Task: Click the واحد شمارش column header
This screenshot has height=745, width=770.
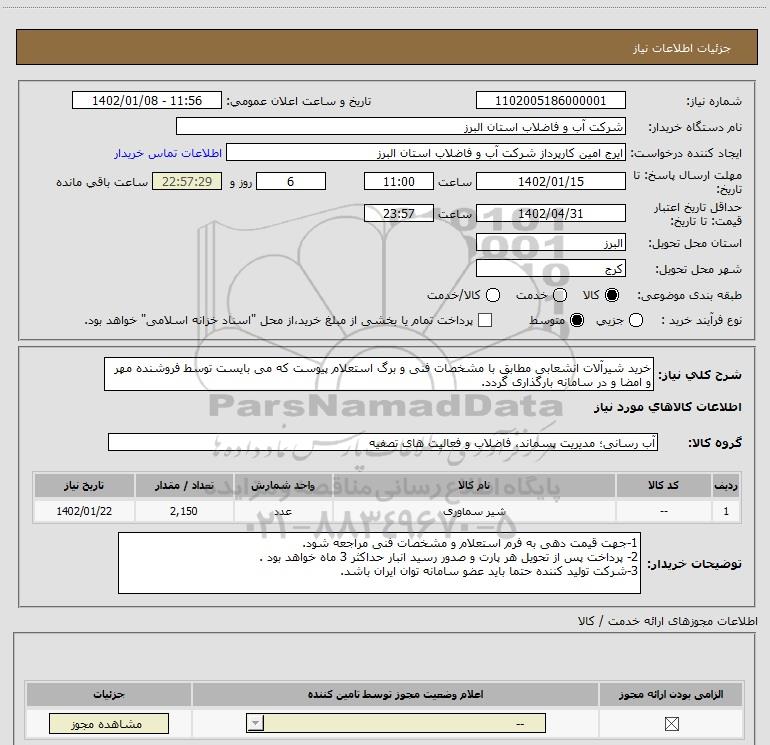Action: coord(283,485)
